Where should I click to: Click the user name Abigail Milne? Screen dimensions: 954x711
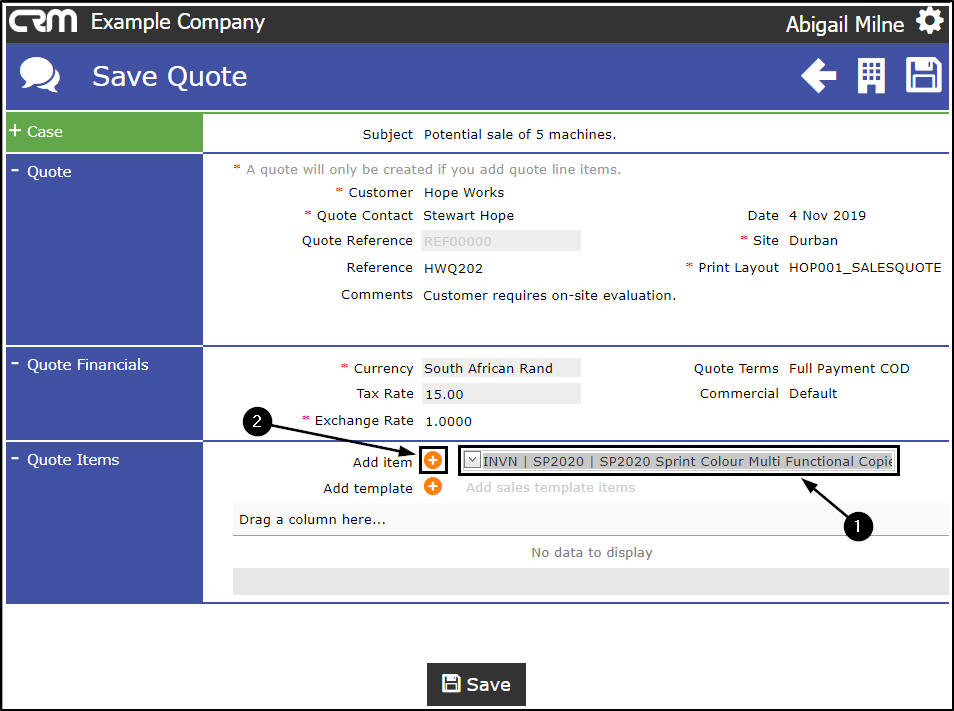point(845,24)
